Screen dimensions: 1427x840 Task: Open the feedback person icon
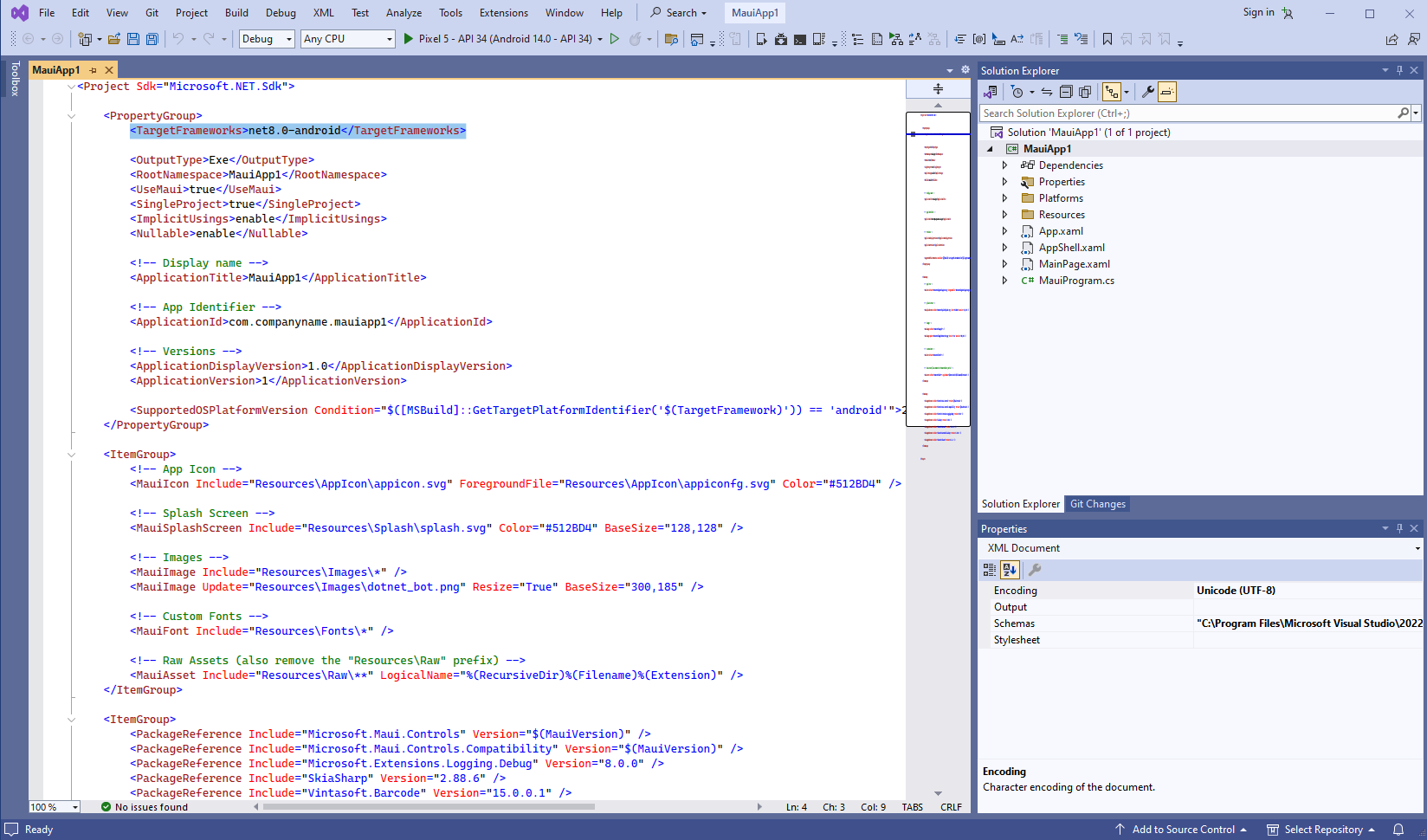click(1414, 39)
